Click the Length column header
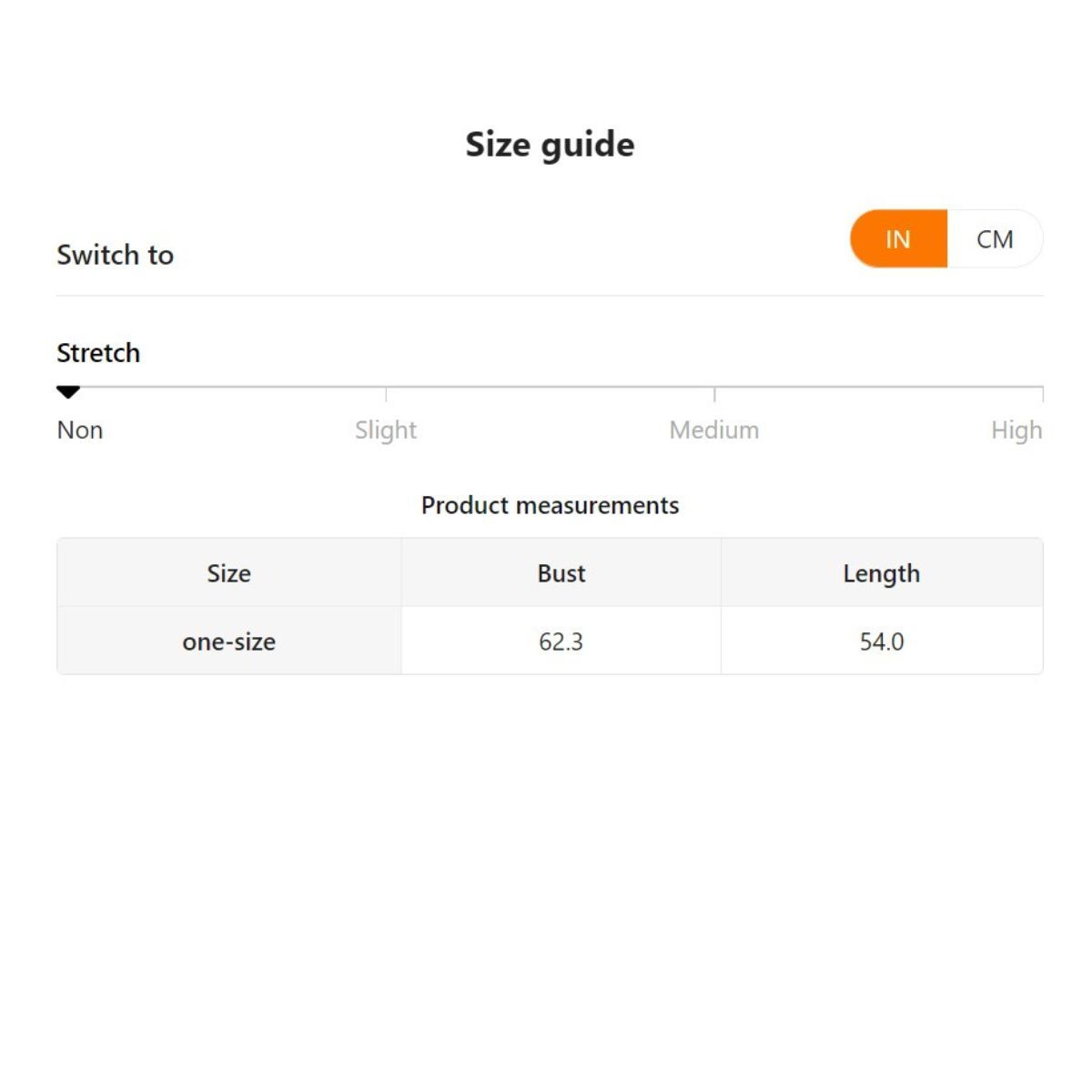The height and width of the screenshot is (1092, 1092). tap(881, 573)
